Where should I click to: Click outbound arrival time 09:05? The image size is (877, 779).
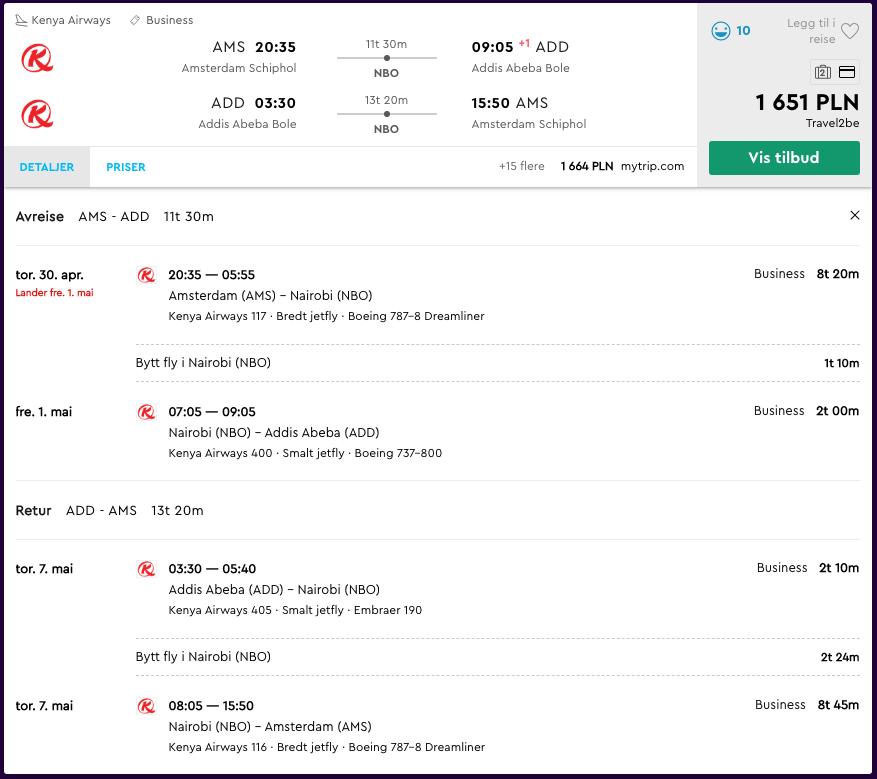(492, 47)
